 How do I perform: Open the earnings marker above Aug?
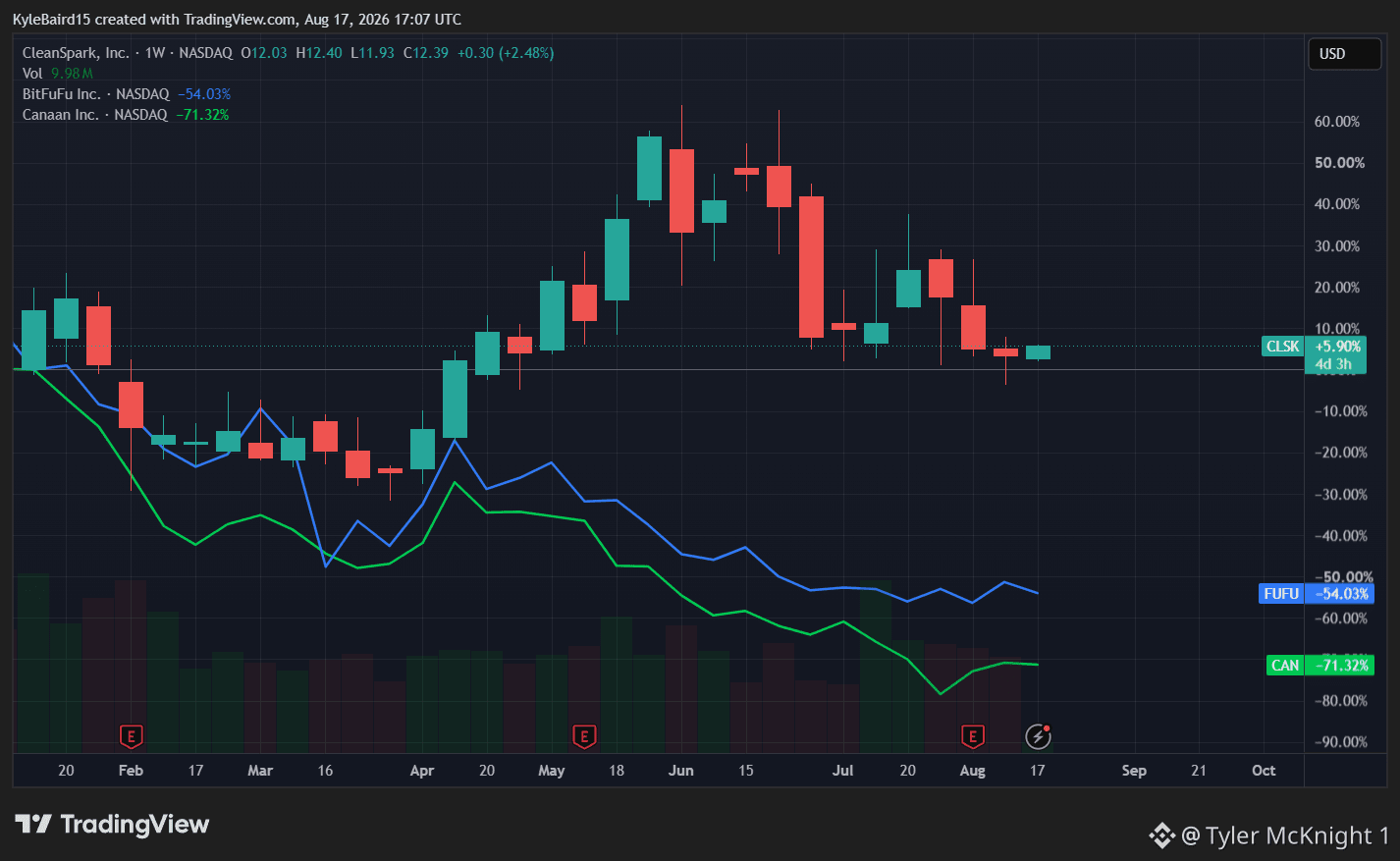972,736
